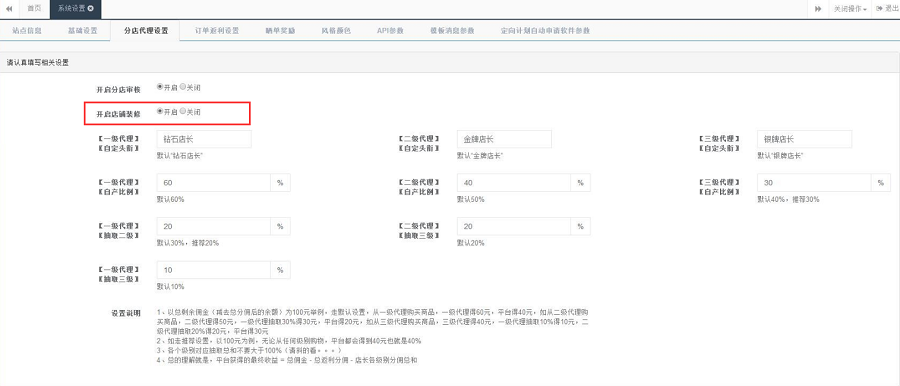Click the 一级代理 抽取三级 field showing 10

[214, 270]
